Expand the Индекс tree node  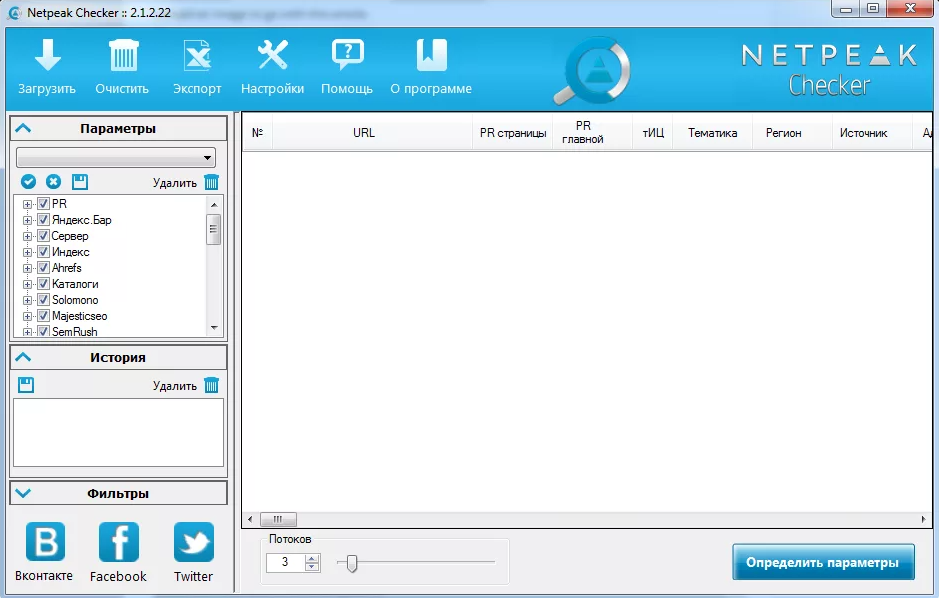click(27, 253)
